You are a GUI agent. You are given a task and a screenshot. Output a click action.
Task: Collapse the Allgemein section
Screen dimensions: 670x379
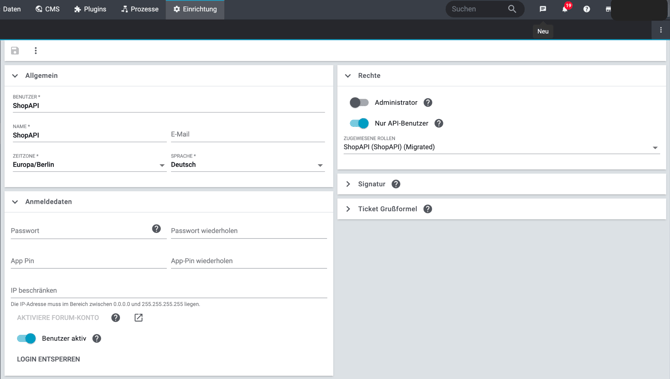pyautogui.click(x=15, y=76)
